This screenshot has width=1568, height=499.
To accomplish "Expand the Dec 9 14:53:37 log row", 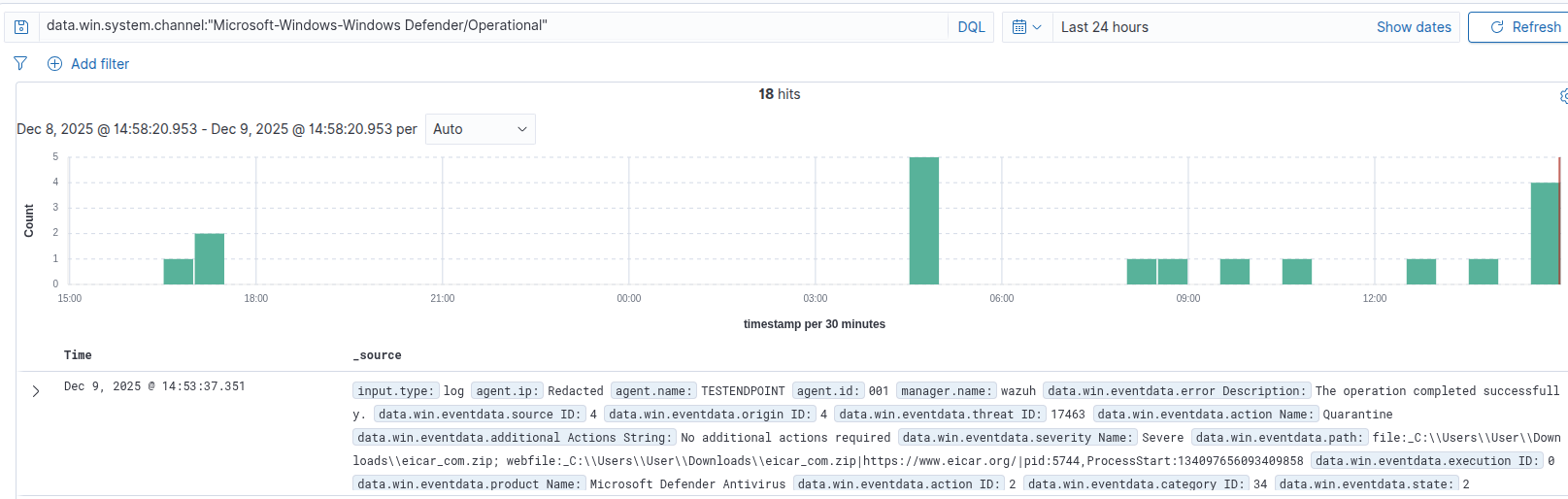I will (x=36, y=391).
